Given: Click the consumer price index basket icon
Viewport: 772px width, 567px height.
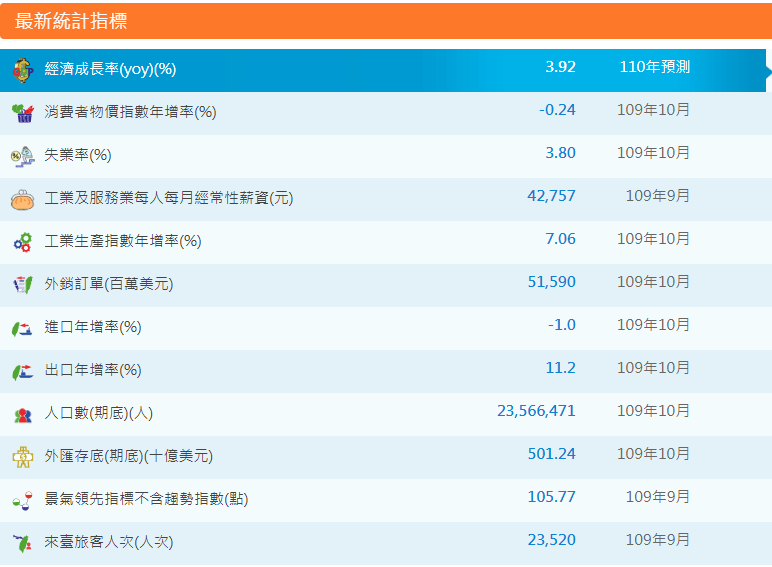Looking at the screenshot, I should 22,113.
